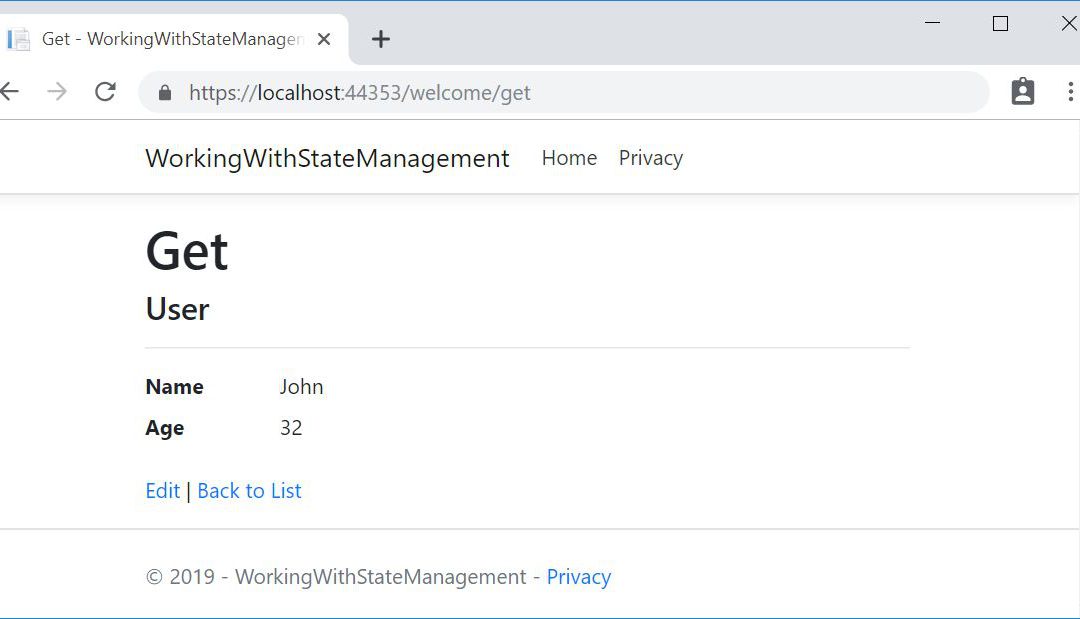The width and height of the screenshot is (1080, 619).
Task: Click the browser back arrow
Action: click(10, 92)
